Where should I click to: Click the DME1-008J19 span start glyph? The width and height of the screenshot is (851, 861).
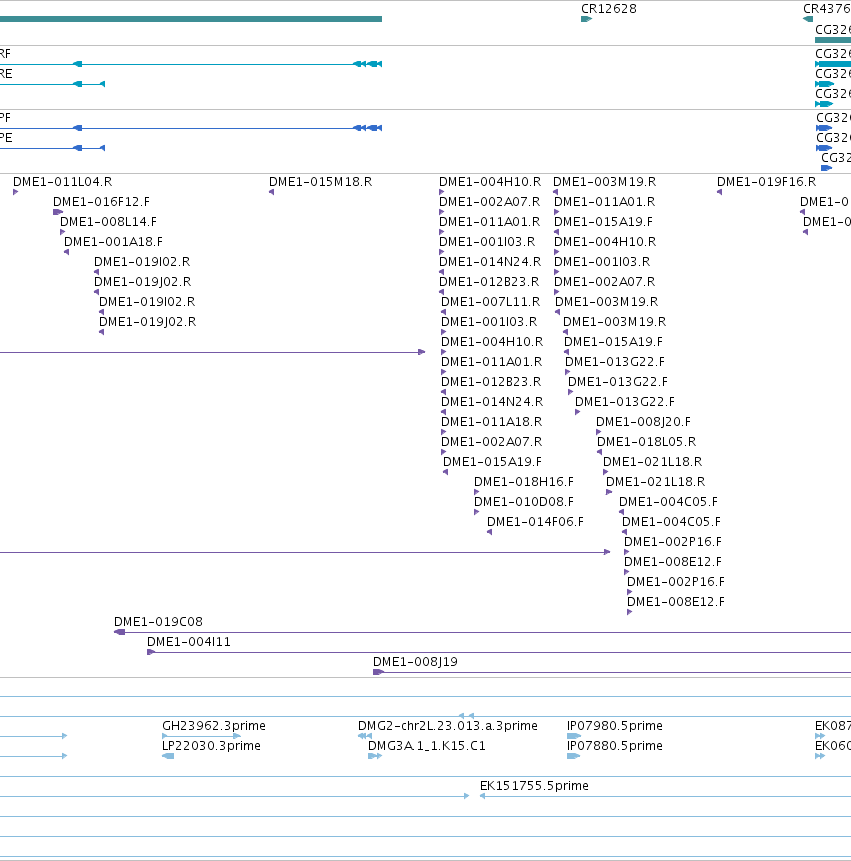pos(378,672)
